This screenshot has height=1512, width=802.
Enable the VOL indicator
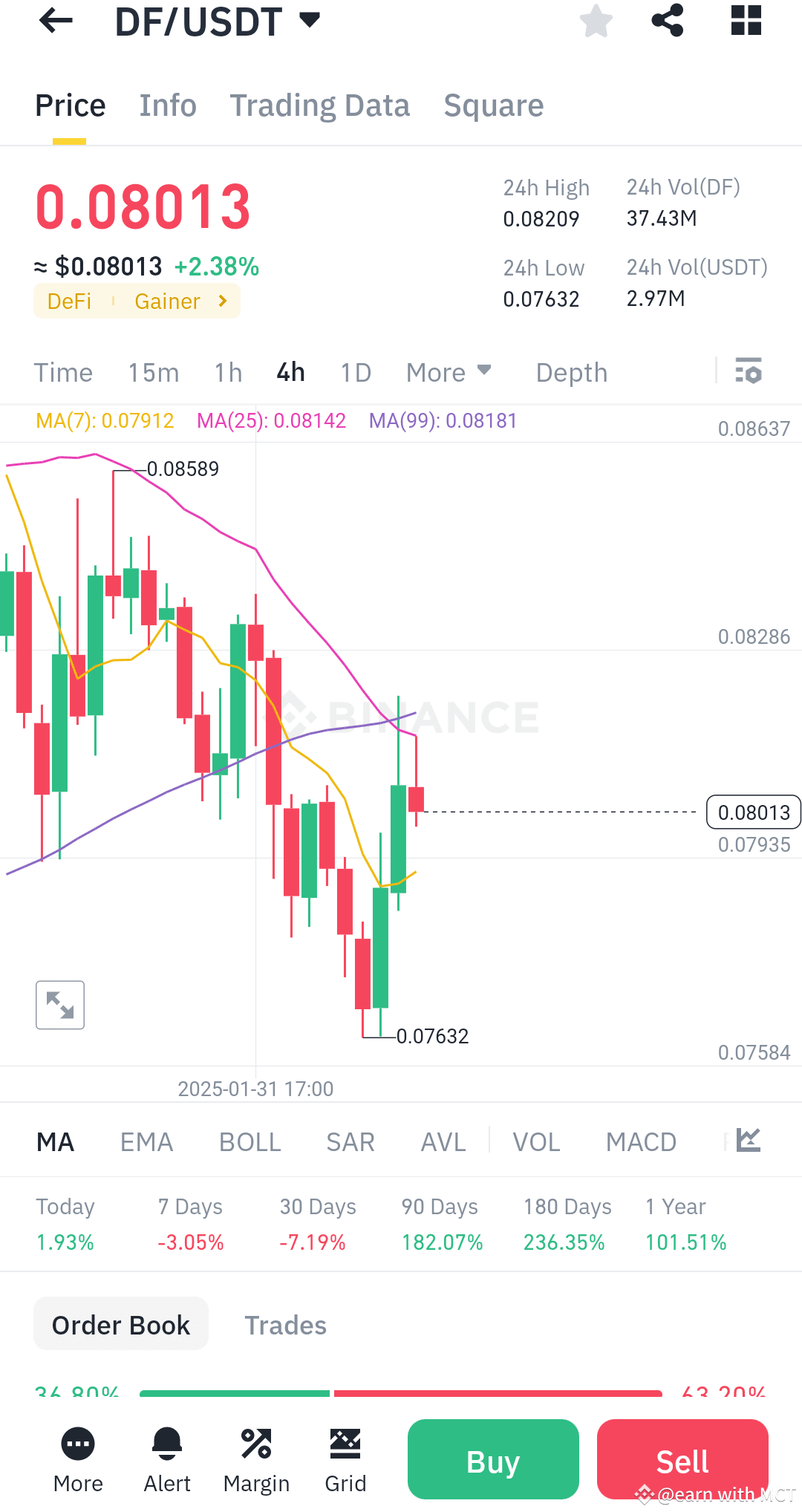point(536,1141)
